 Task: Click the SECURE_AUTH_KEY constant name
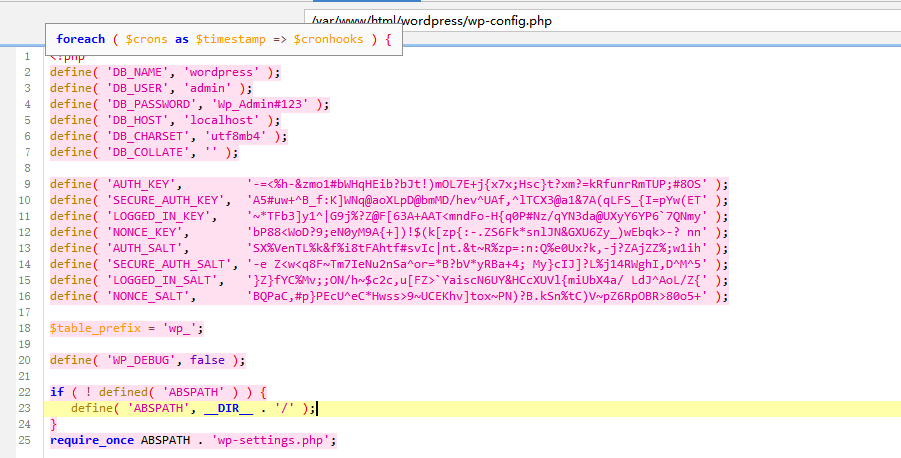point(169,200)
